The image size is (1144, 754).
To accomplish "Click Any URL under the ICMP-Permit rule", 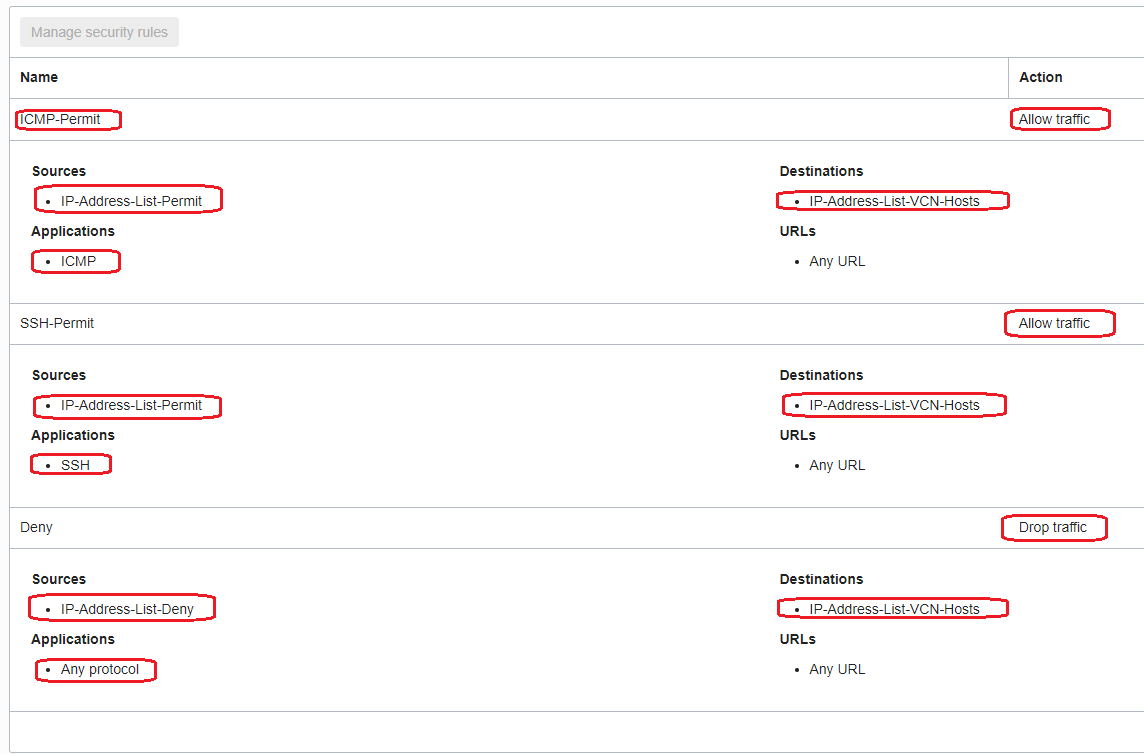I will (x=837, y=261).
